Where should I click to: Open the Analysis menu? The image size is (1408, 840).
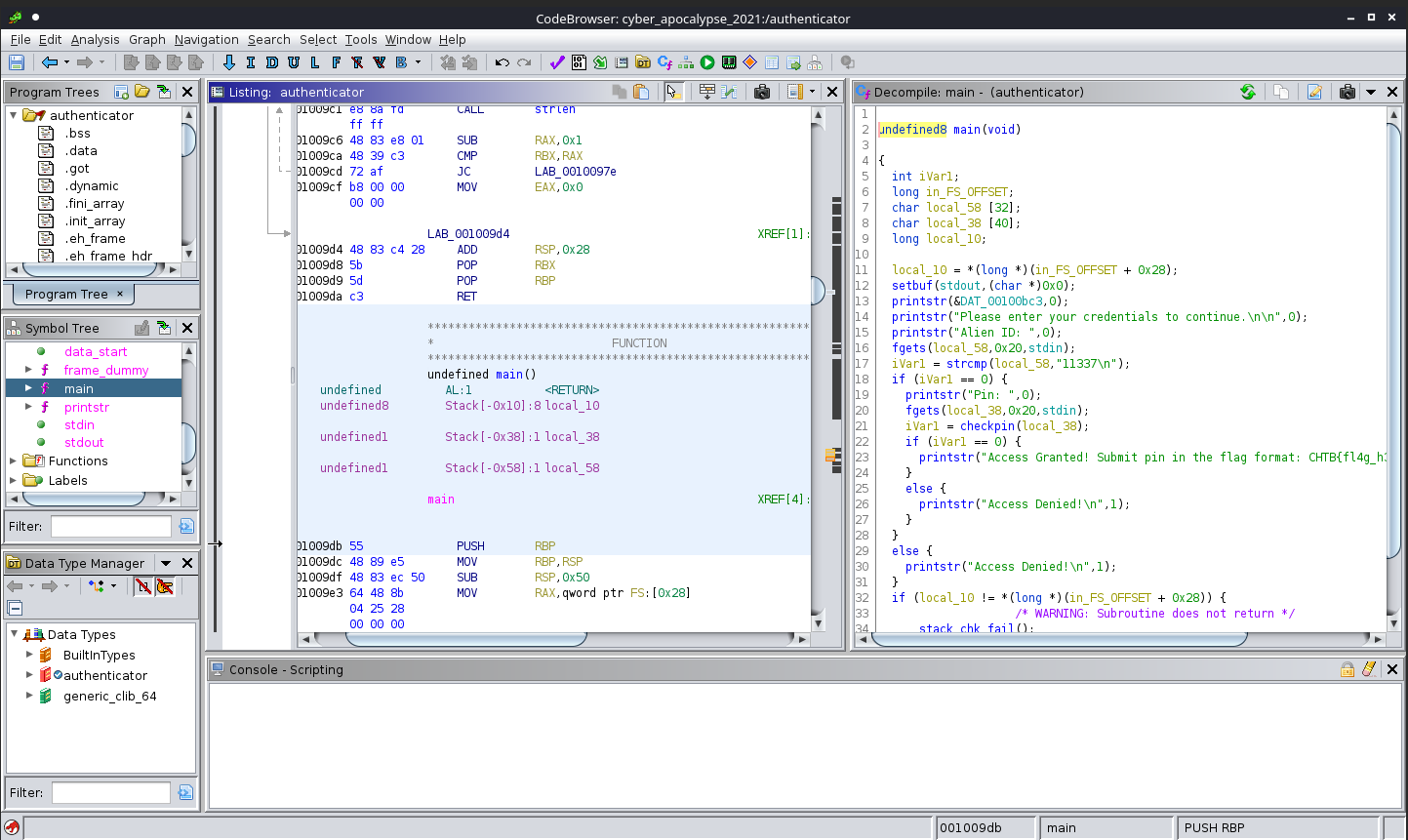click(95, 39)
